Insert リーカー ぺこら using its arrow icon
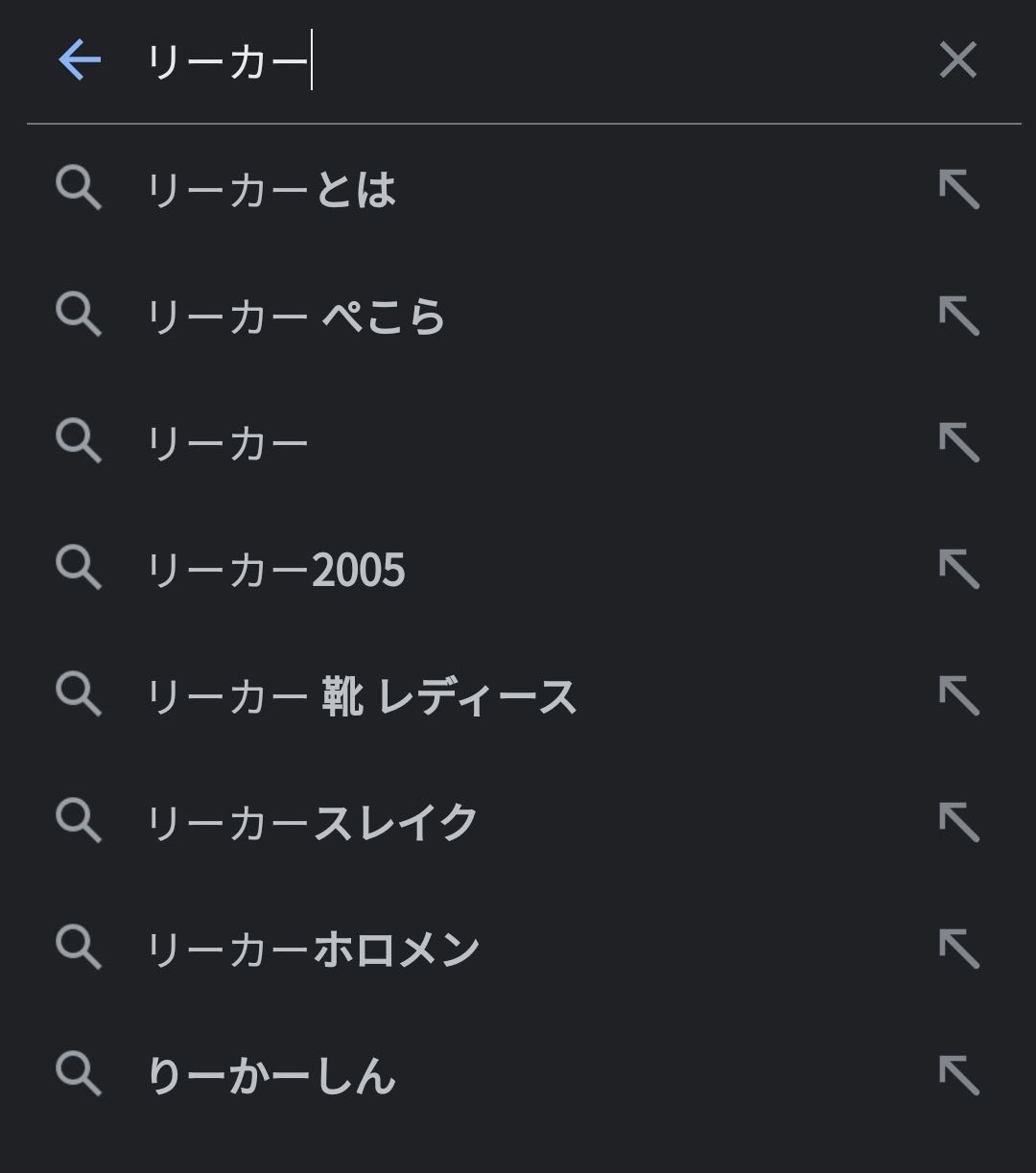The image size is (1036, 1173). (x=958, y=316)
